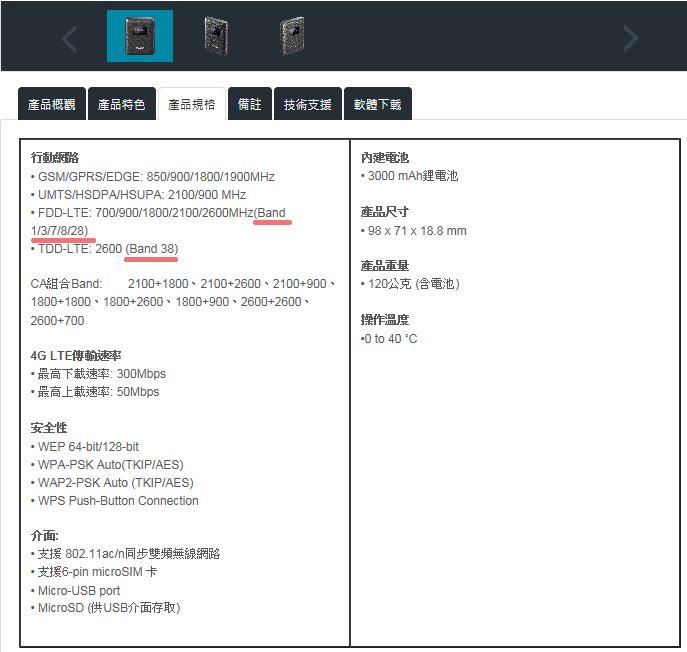Click the 最高上載速率 50Mbps line

(95, 392)
